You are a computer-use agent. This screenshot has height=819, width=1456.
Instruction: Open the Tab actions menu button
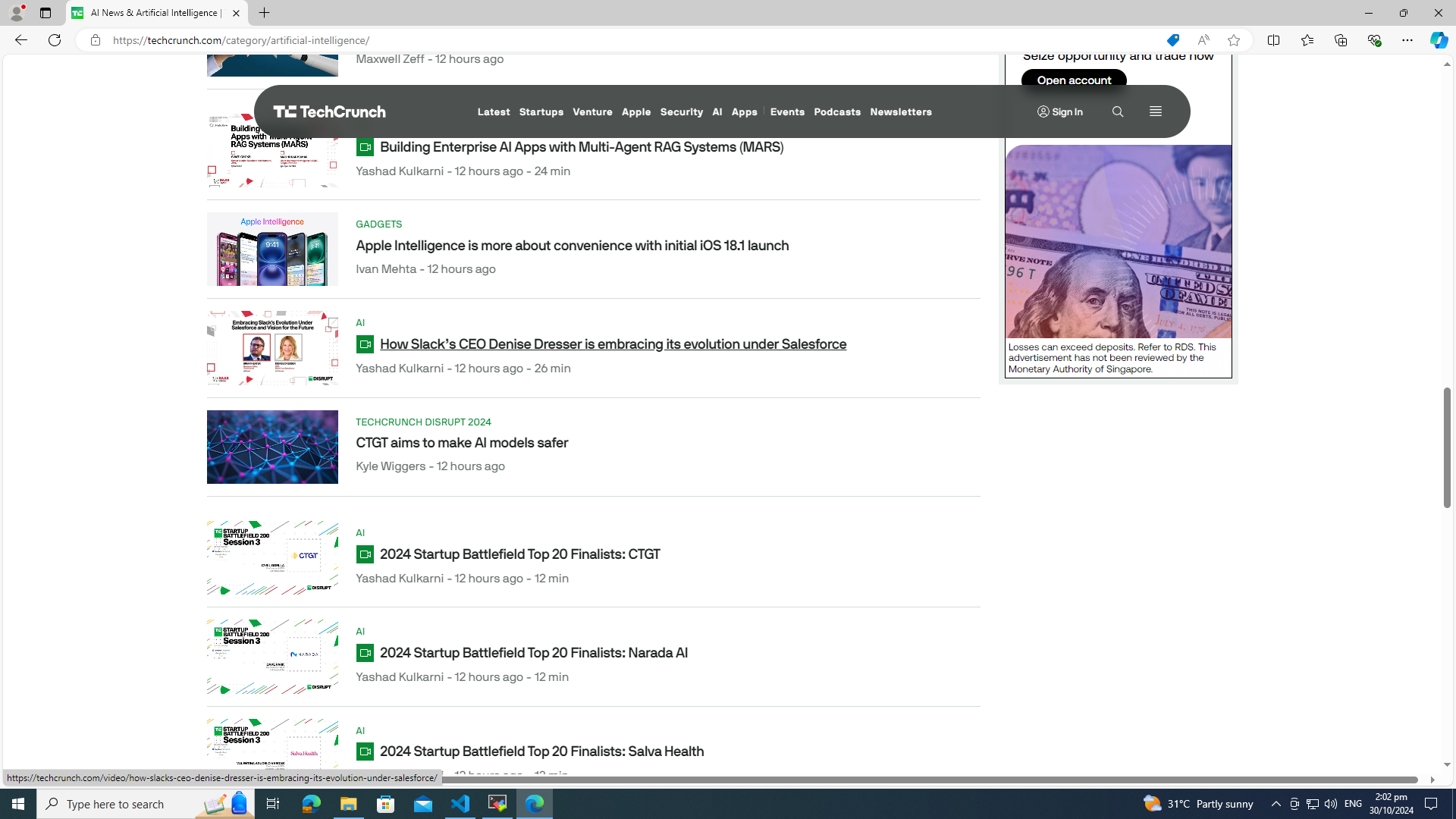click(45, 13)
